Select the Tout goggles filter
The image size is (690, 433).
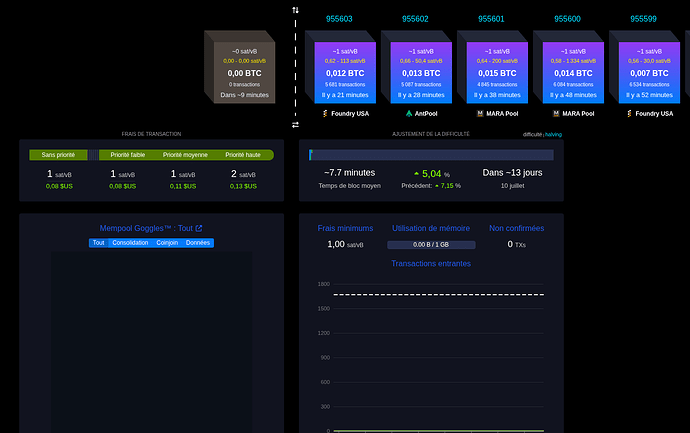pyautogui.click(x=99, y=243)
